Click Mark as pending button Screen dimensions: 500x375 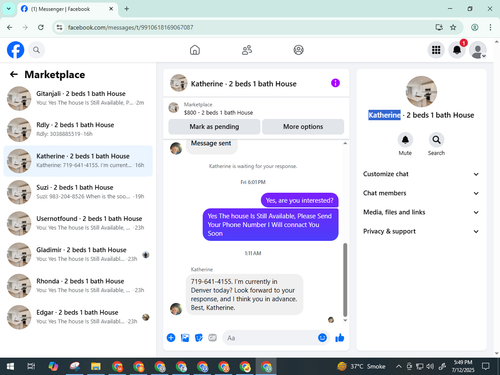click(214, 127)
